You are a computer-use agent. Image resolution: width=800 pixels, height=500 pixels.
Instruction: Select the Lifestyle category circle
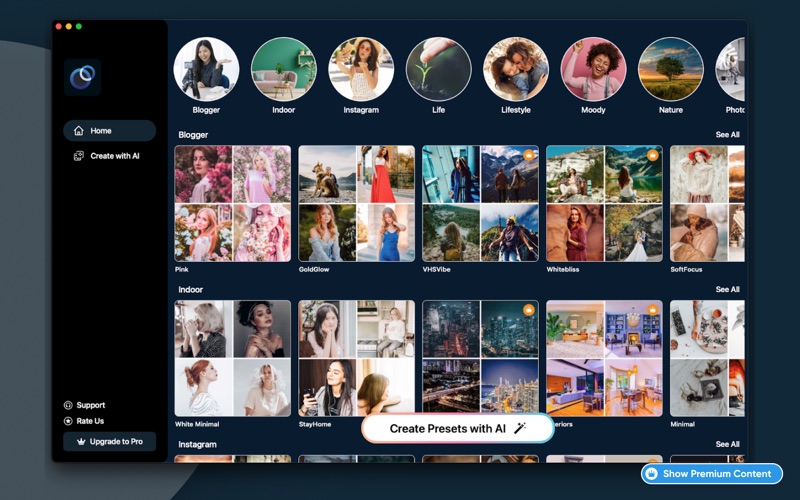tap(516, 69)
